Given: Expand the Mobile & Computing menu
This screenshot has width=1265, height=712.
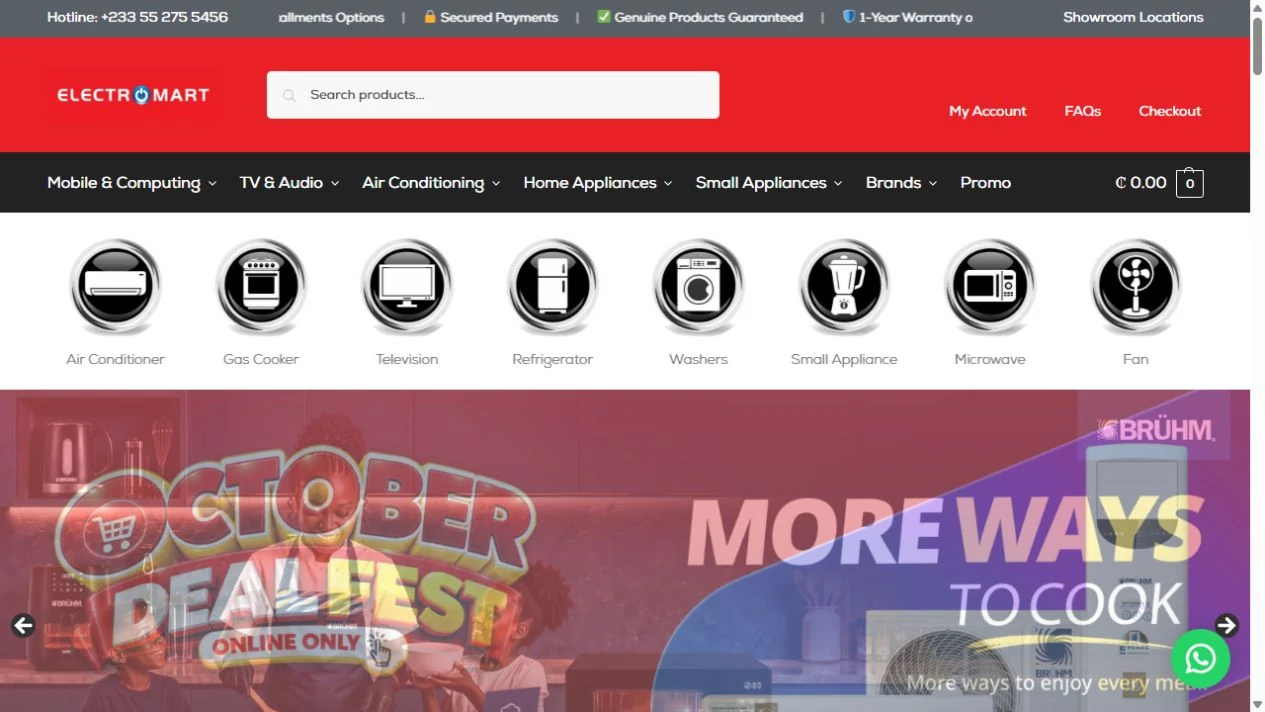Looking at the screenshot, I should [132, 183].
